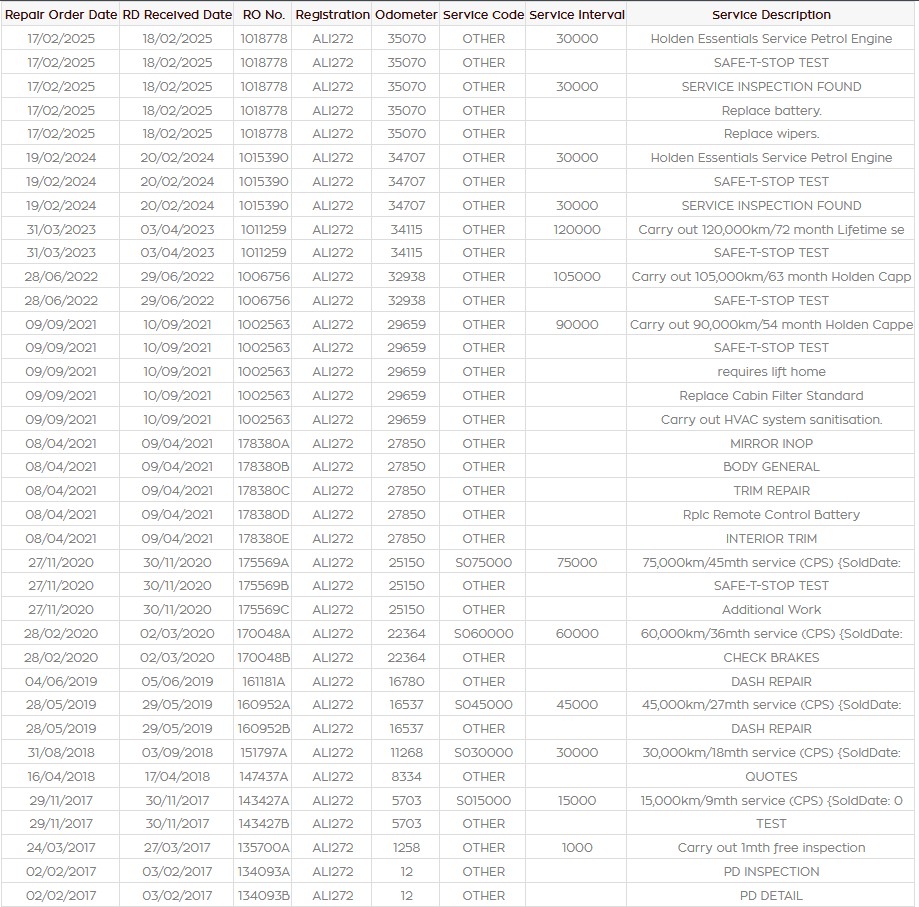Click 'Carry out 90,000km/54 month Holden Cappe' cell
Screen dimensions: 919x907
(771, 324)
